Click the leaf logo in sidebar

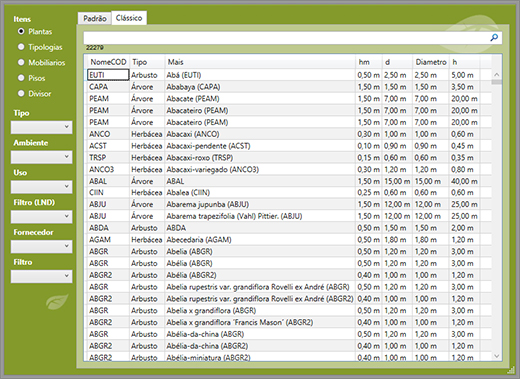[57, 301]
